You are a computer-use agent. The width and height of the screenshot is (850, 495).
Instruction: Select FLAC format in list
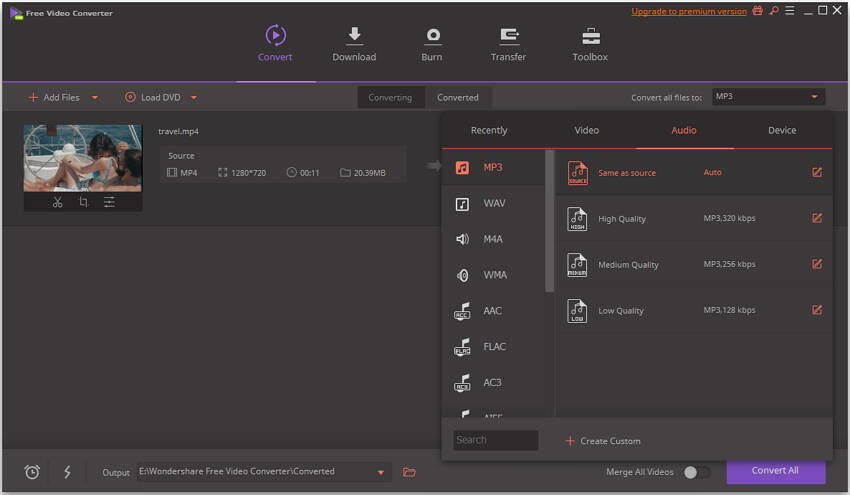click(493, 346)
